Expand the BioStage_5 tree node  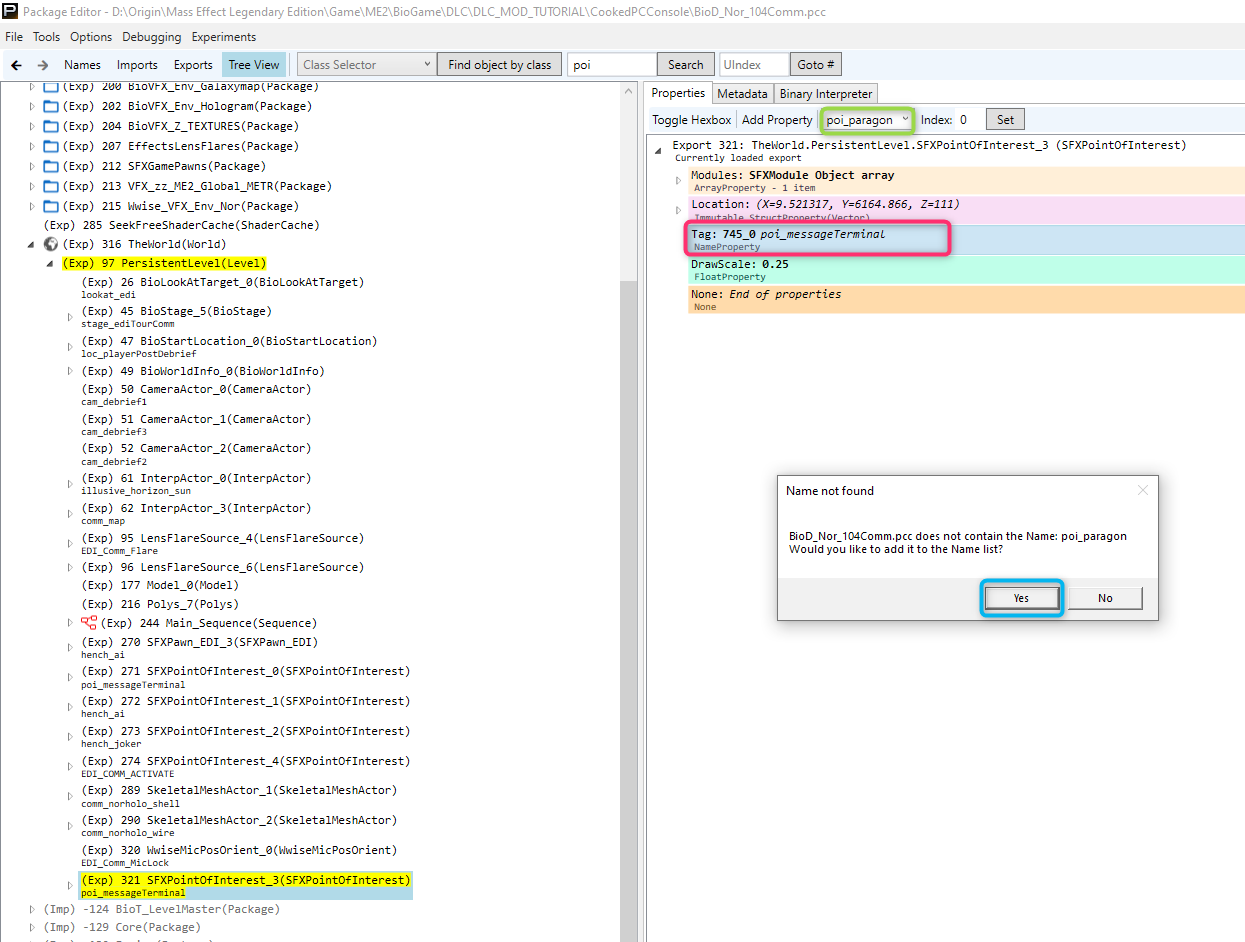pyautogui.click(x=70, y=316)
